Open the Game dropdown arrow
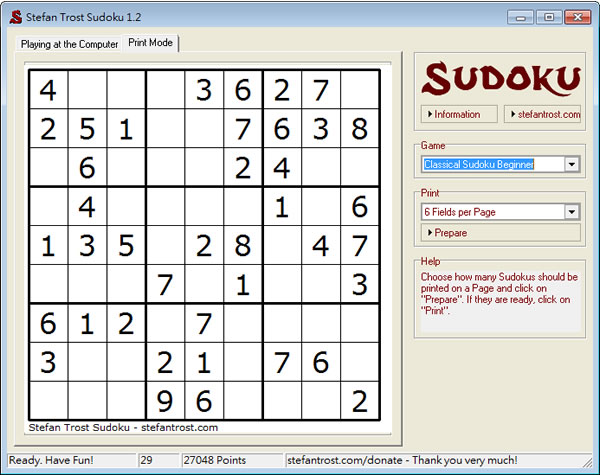Screen dimensions: 600x475 point(572,165)
